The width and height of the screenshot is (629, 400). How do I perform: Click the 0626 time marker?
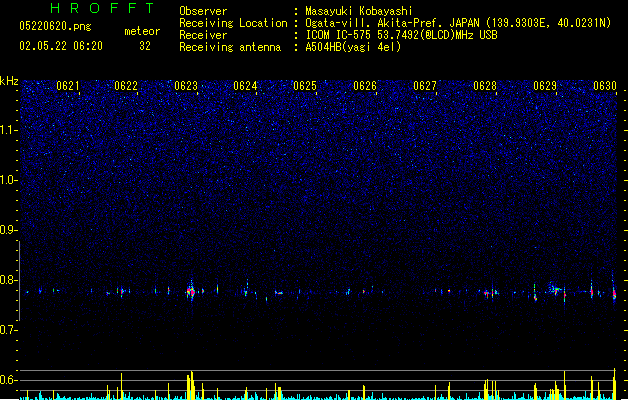(365, 86)
